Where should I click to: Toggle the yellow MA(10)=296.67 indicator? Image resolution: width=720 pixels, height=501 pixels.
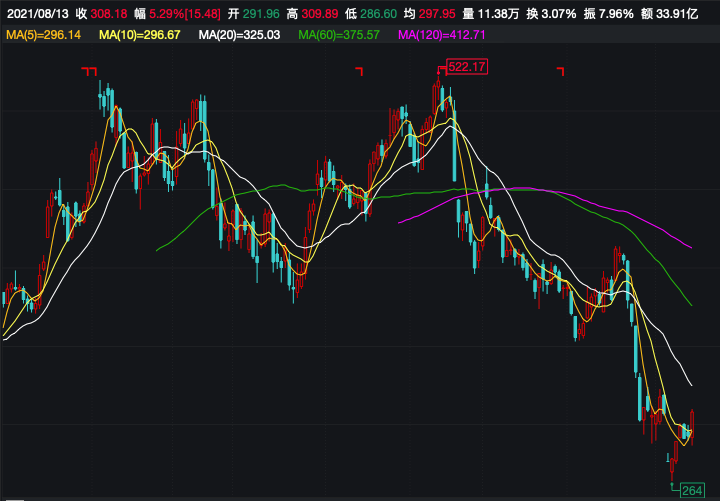click(x=141, y=35)
